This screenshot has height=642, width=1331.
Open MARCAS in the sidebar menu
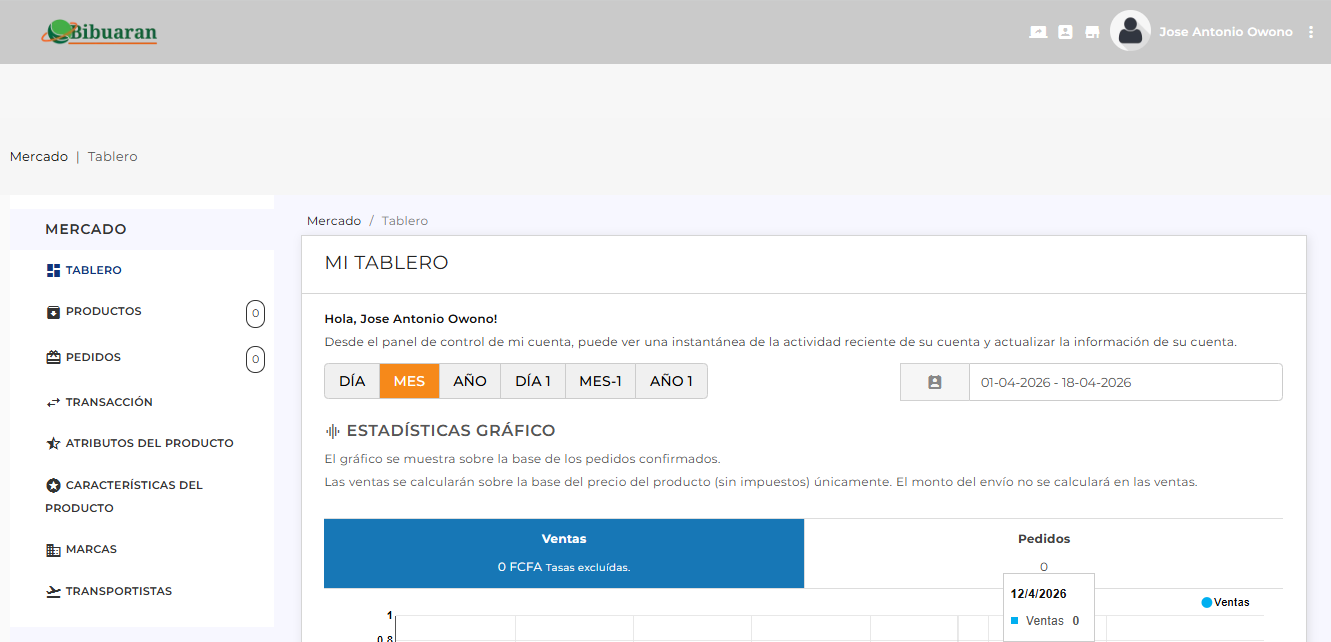click(x=91, y=549)
